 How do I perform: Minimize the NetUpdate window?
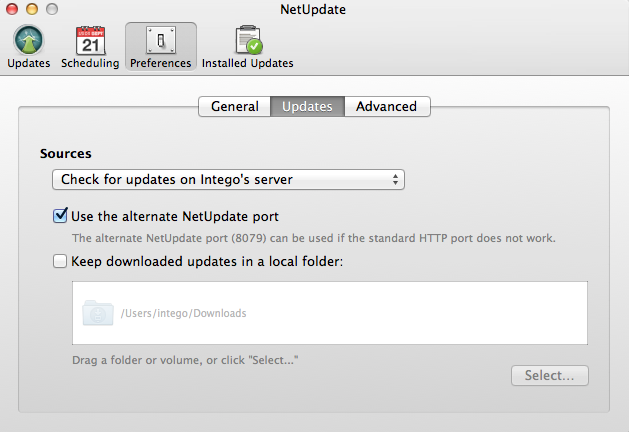point(32,9)
